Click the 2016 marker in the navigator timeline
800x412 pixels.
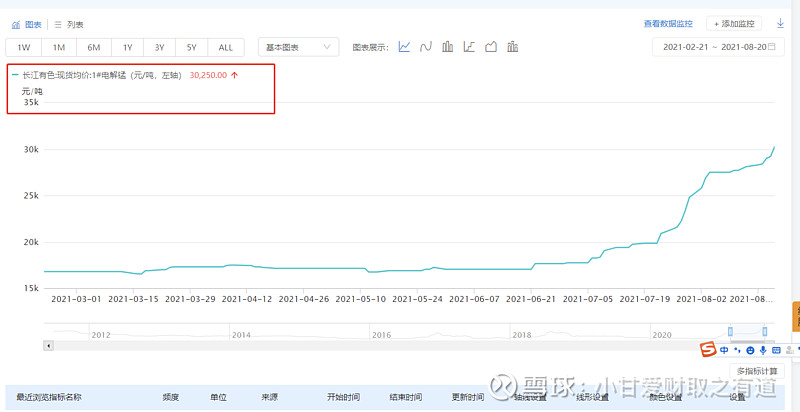pos(381,335)
